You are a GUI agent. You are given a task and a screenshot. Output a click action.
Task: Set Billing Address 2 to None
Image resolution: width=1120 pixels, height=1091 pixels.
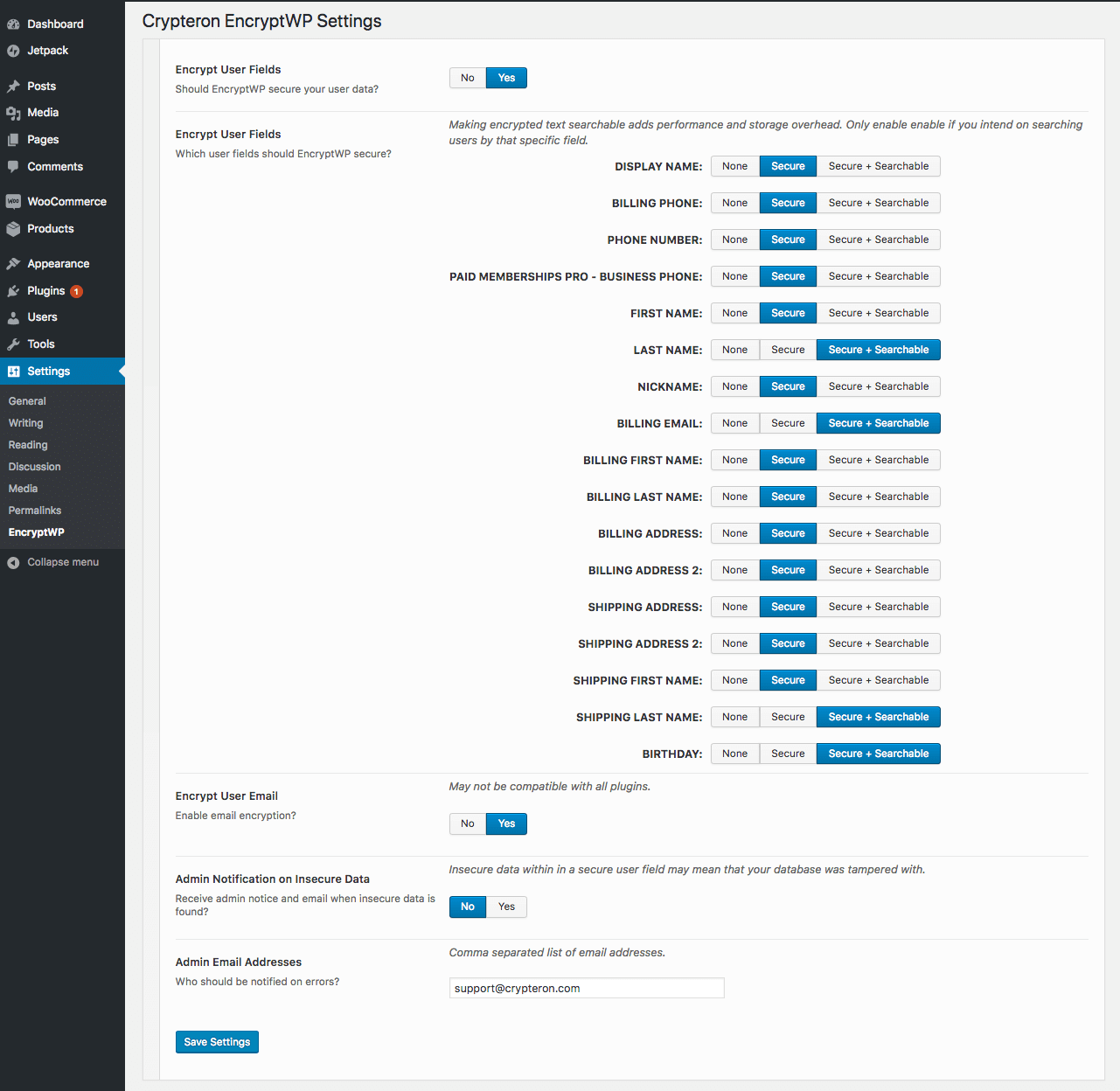(734, 570)
